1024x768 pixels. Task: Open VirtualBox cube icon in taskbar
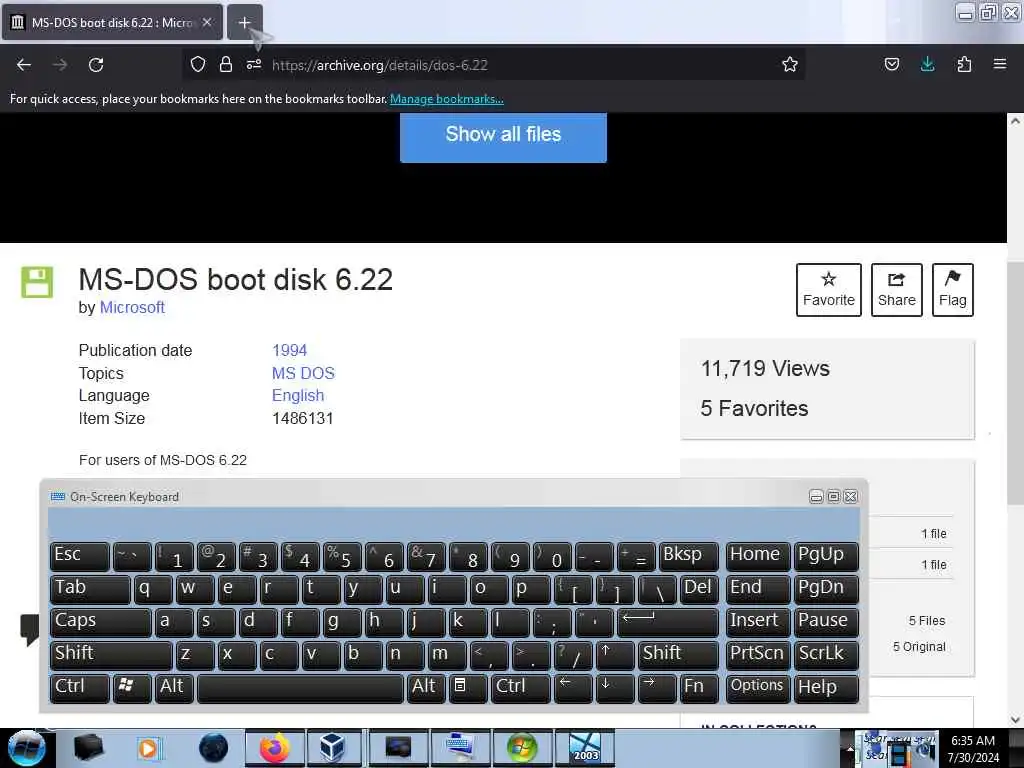click(332, 748)
